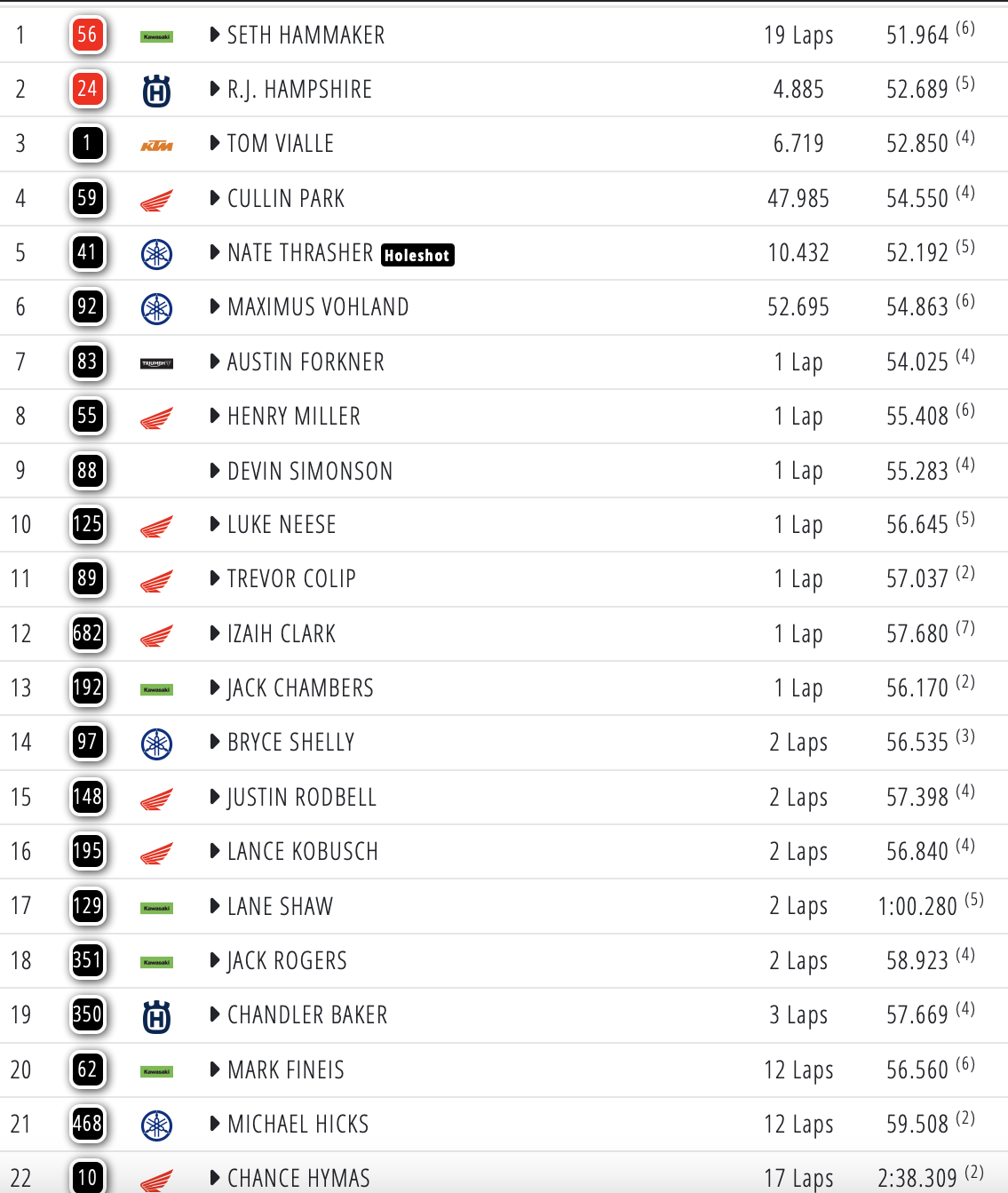Open rider name Lance Kobusch
This screenshot has width=1008, height=1193.
coord(303,852)
